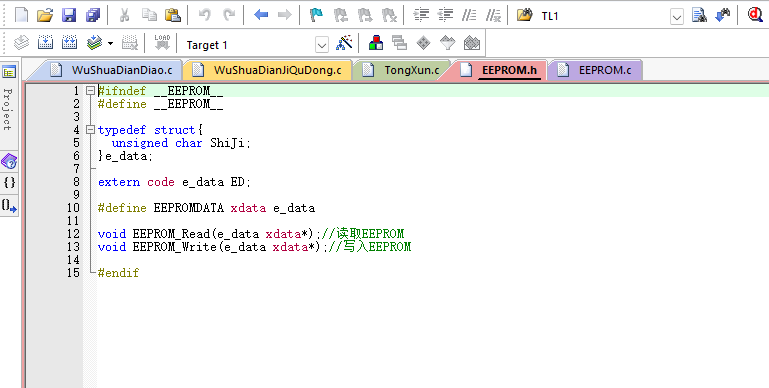
Task: Click the EEPROM_Write declaration line
Action: (254, 247)
